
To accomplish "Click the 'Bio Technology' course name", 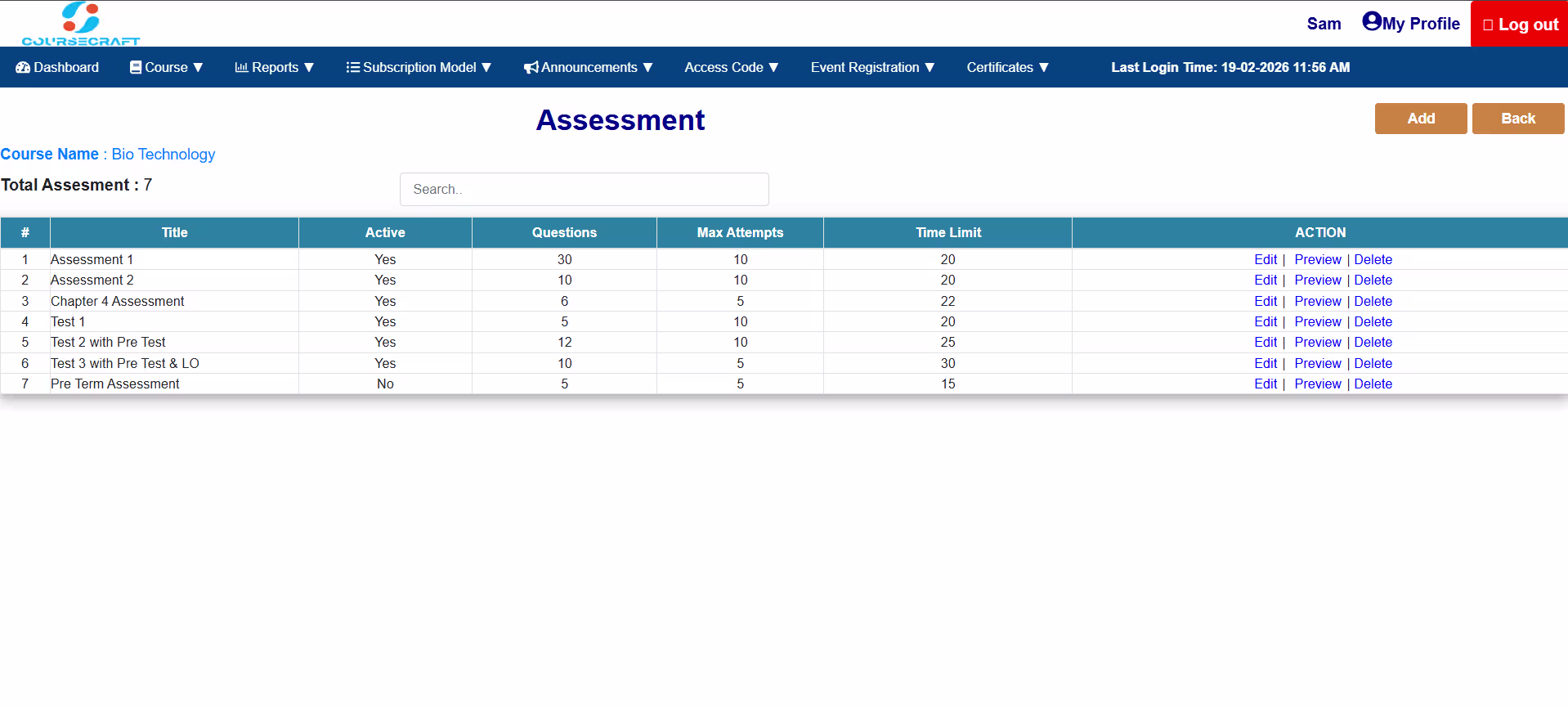I will coord(164,154).
